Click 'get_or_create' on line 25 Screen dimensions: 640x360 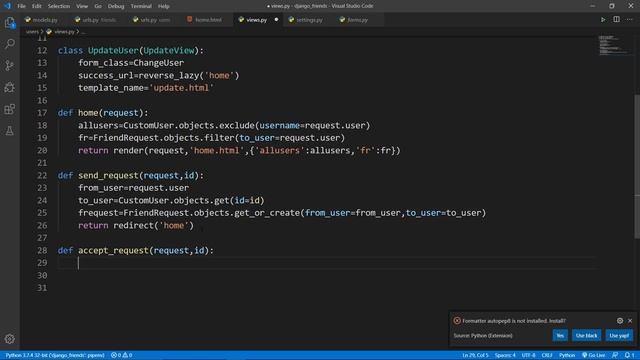coord(267,213)
